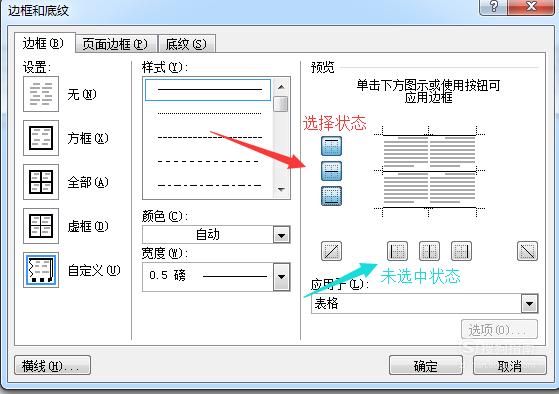Toggle the bottom border button in the preview

click(331, 196)
